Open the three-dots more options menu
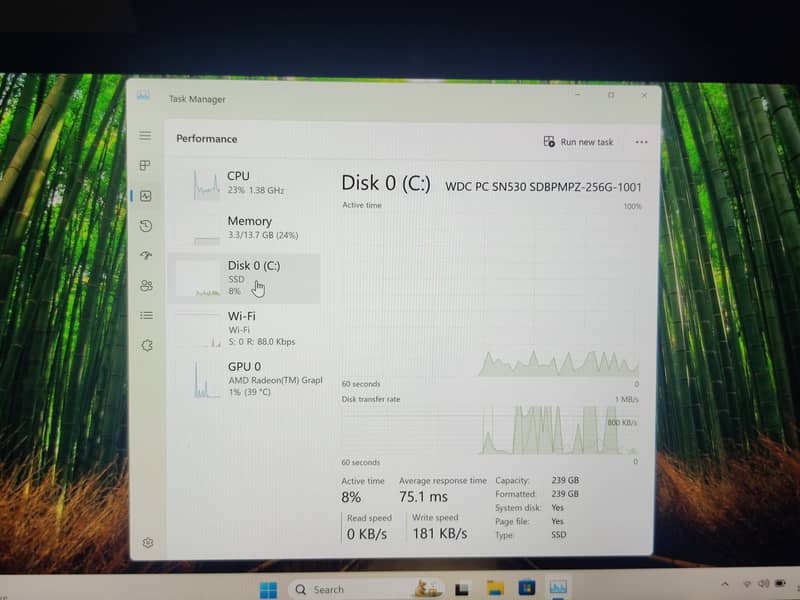Viewport: 800px width, 600px height. point(641,142)
